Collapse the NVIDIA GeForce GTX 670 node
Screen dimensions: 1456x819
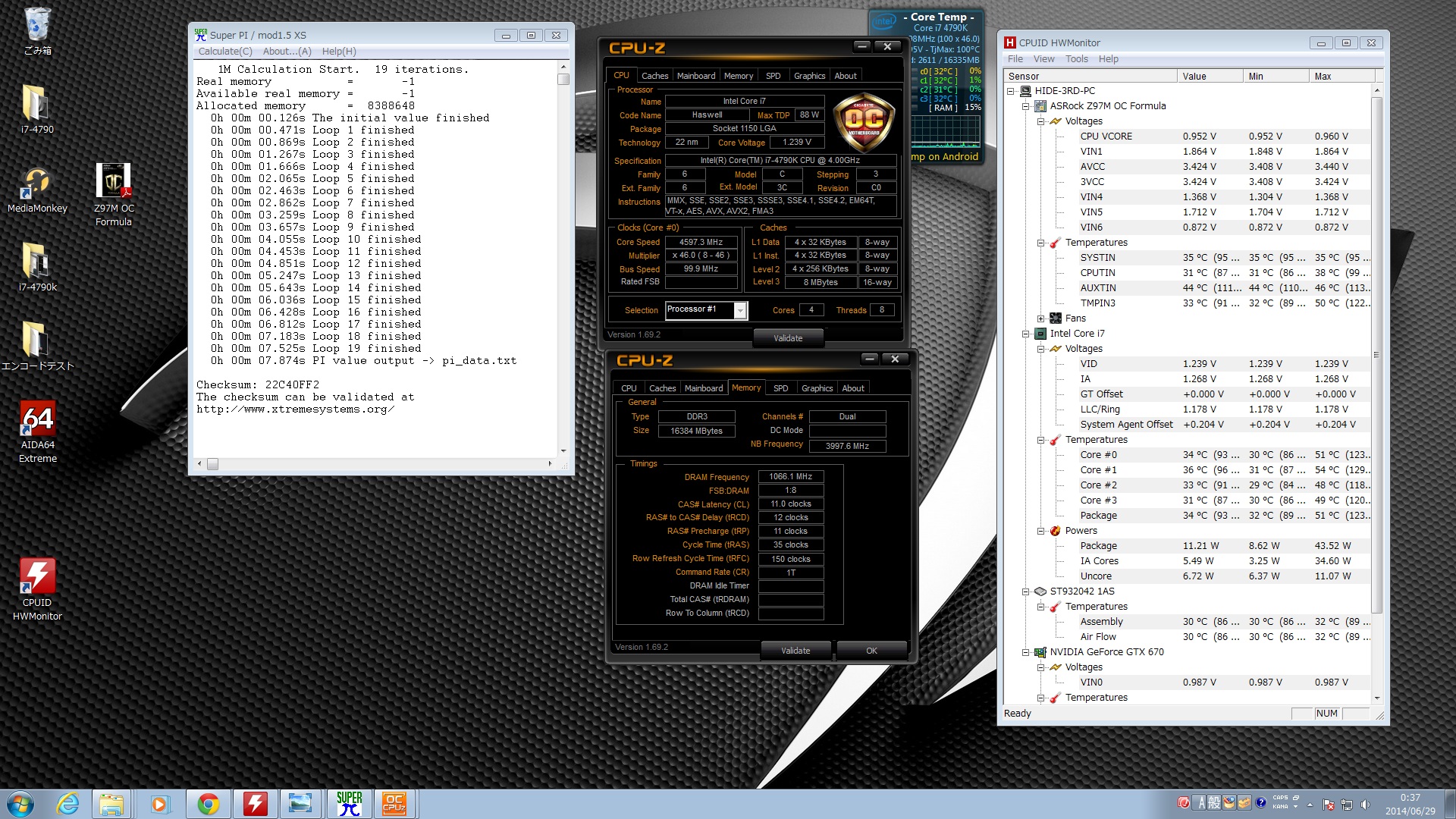(1025, 652)
